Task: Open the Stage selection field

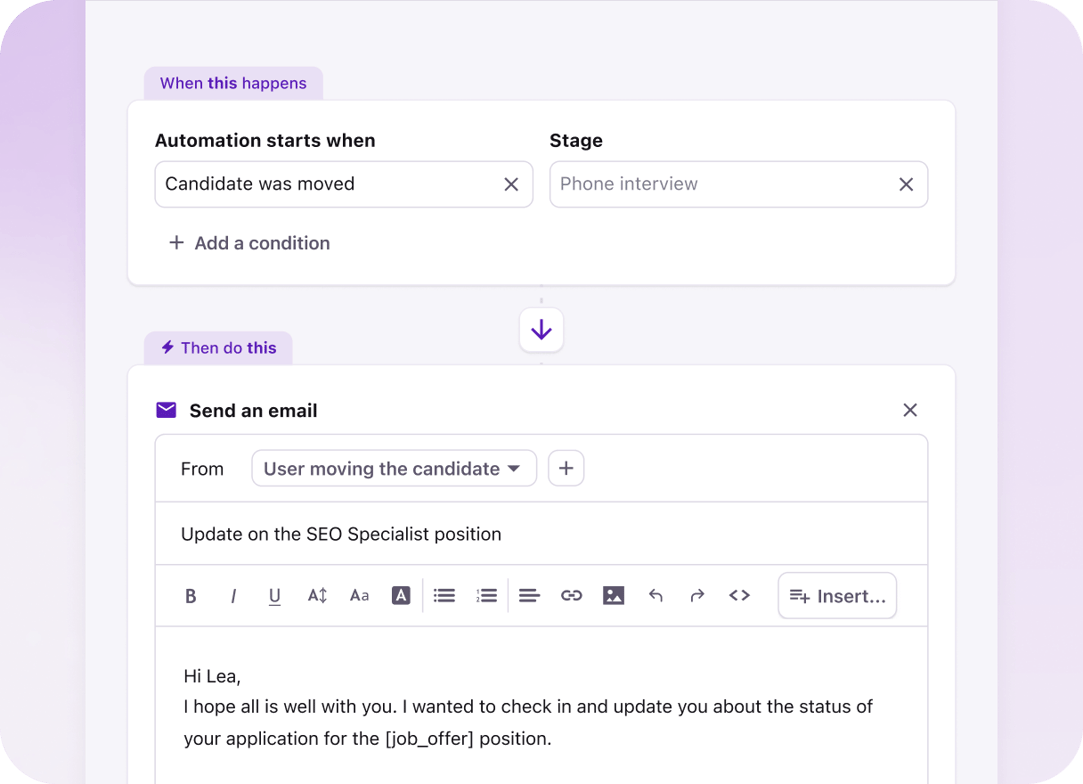Action: pos(739,184)
